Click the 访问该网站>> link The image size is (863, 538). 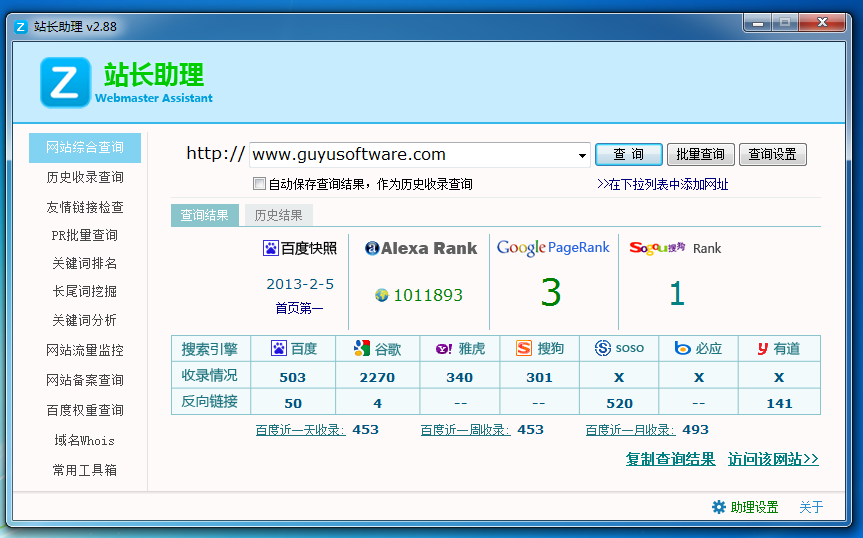click(773, 459)
